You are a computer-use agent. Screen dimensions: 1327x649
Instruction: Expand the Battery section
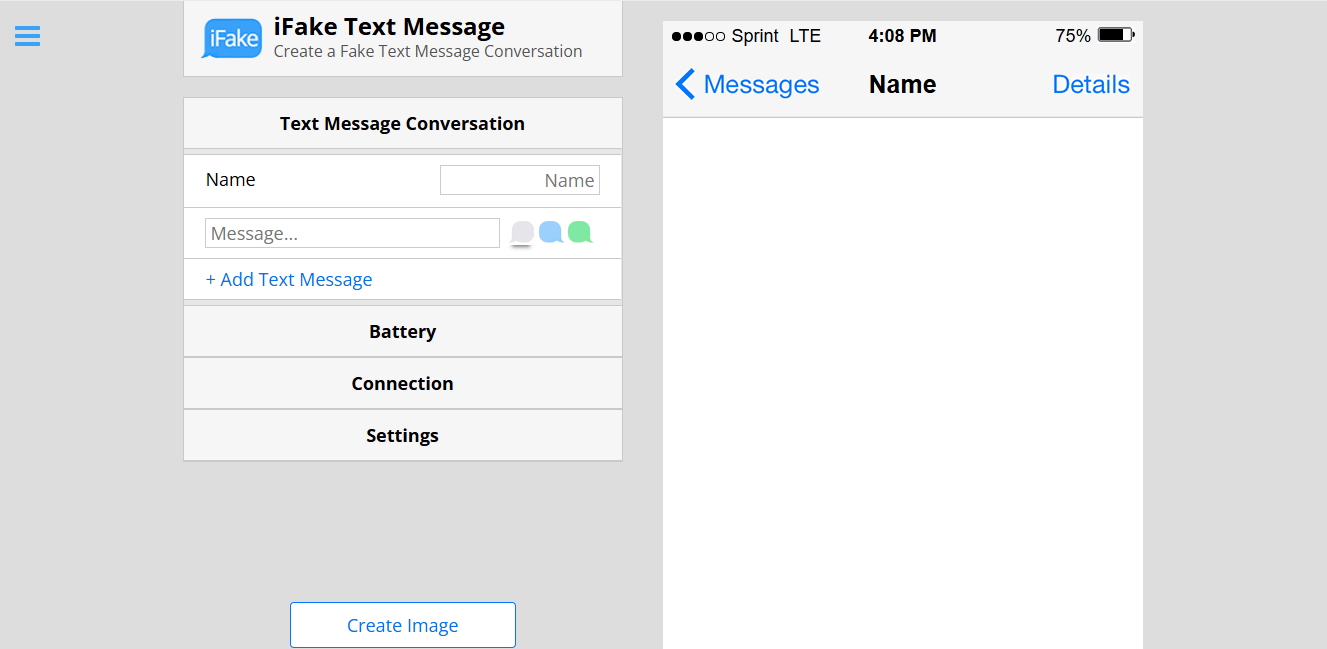click(x=403, y=331)
